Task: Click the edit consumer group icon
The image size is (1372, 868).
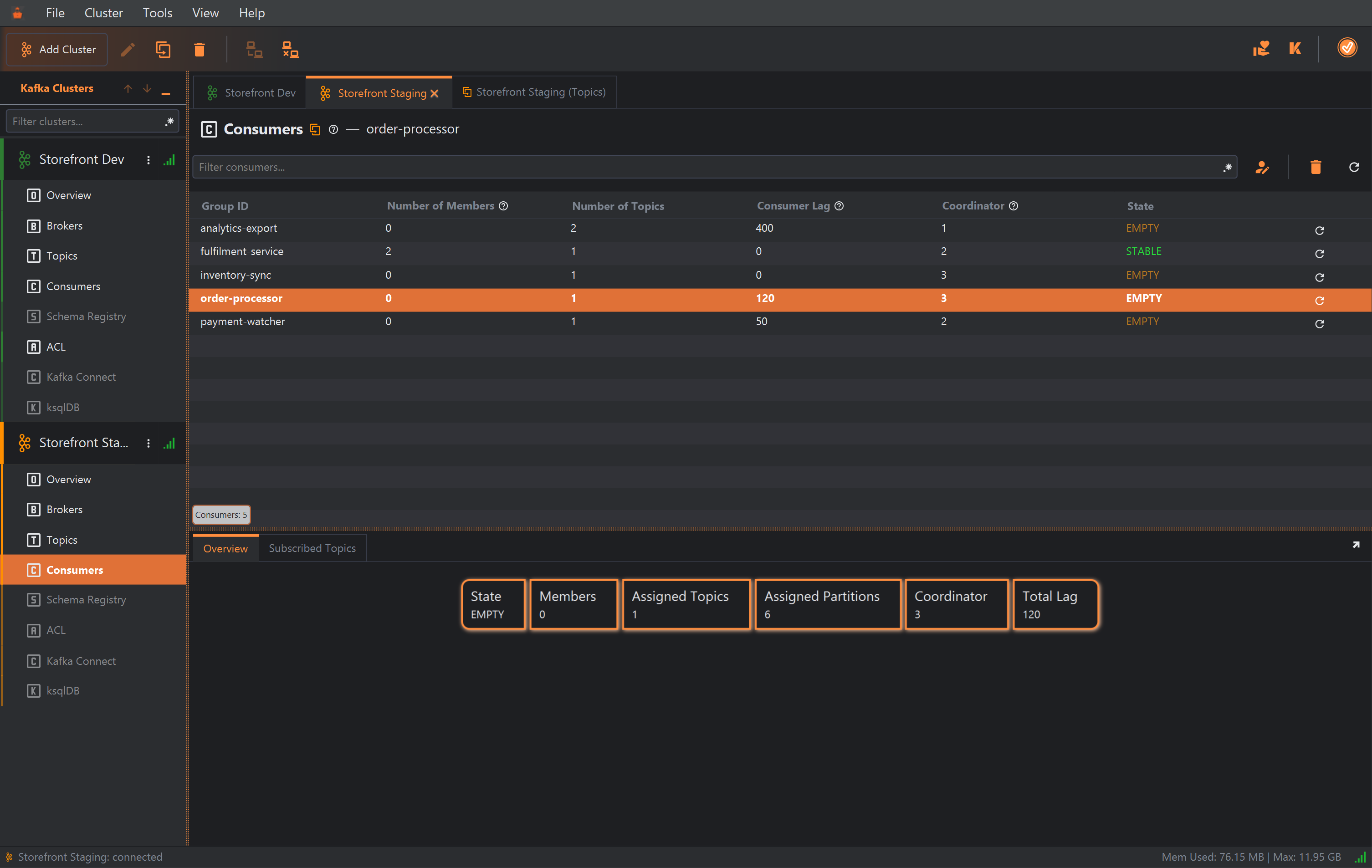Action: click(1262, 167)
